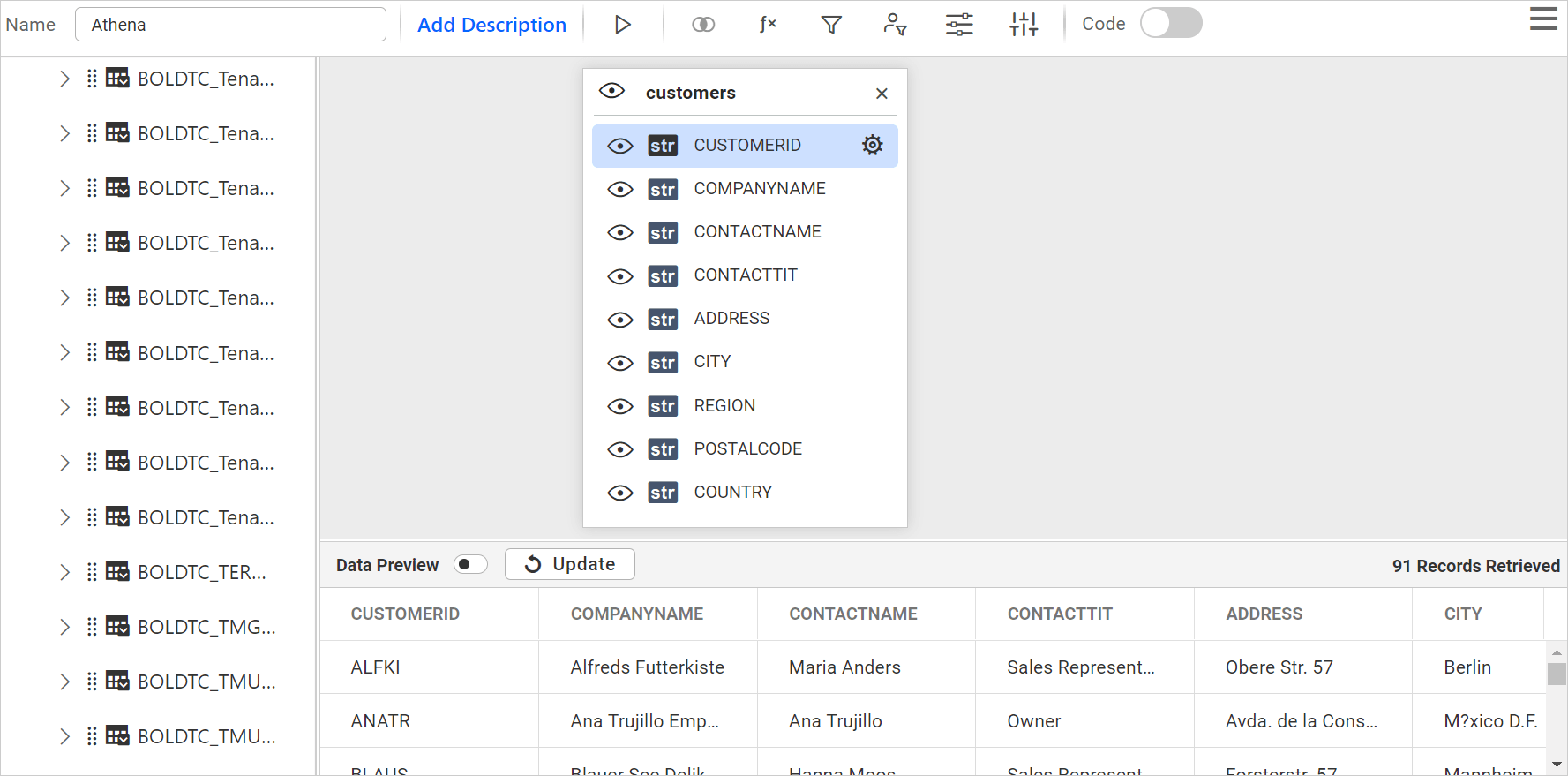Screen dimensions: 1568x776
Task: Open the join/merge overlapping circles tool
Action: pyautogui.click(x=703, y=25)
